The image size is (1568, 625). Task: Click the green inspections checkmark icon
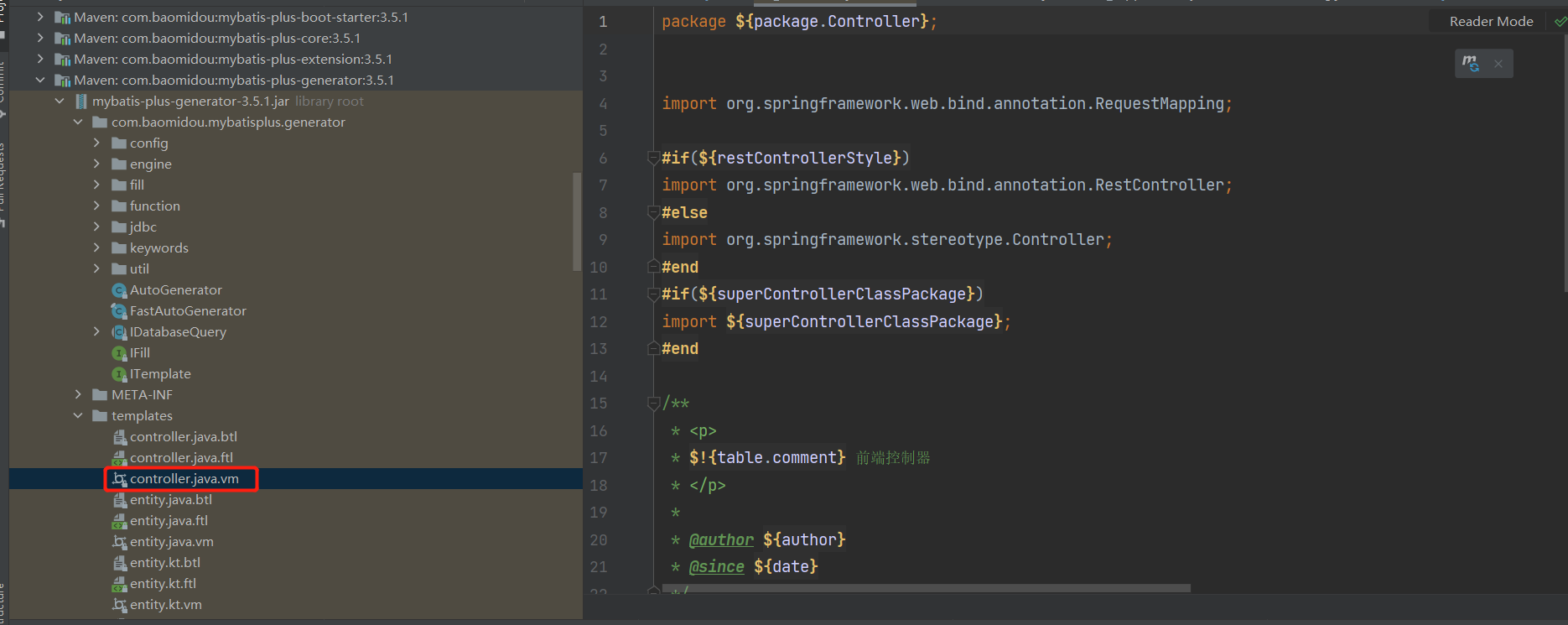tap(1560, 22)
